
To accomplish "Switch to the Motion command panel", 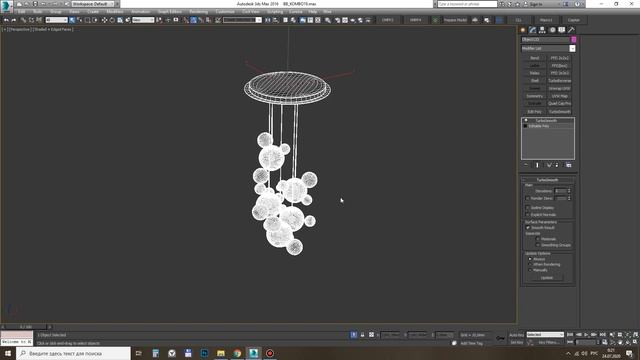I will pyautogui.click(x=552, y=30).
